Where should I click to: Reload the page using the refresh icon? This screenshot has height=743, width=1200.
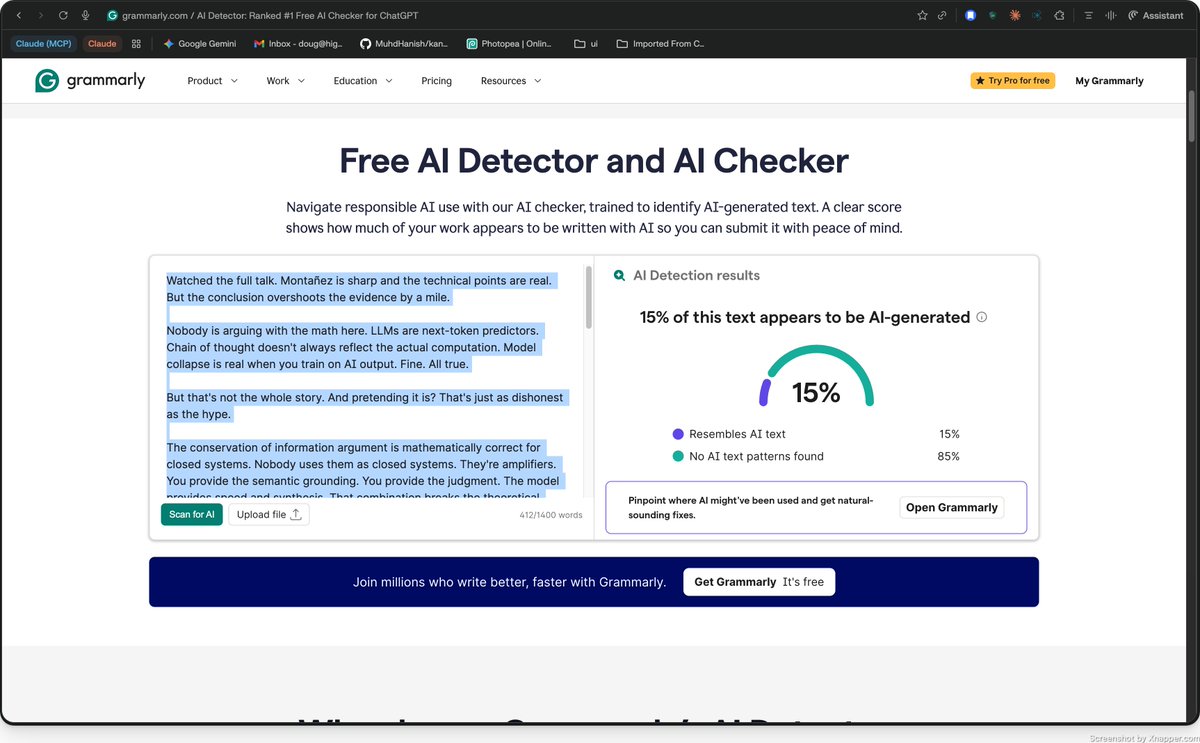pos(63,15)
